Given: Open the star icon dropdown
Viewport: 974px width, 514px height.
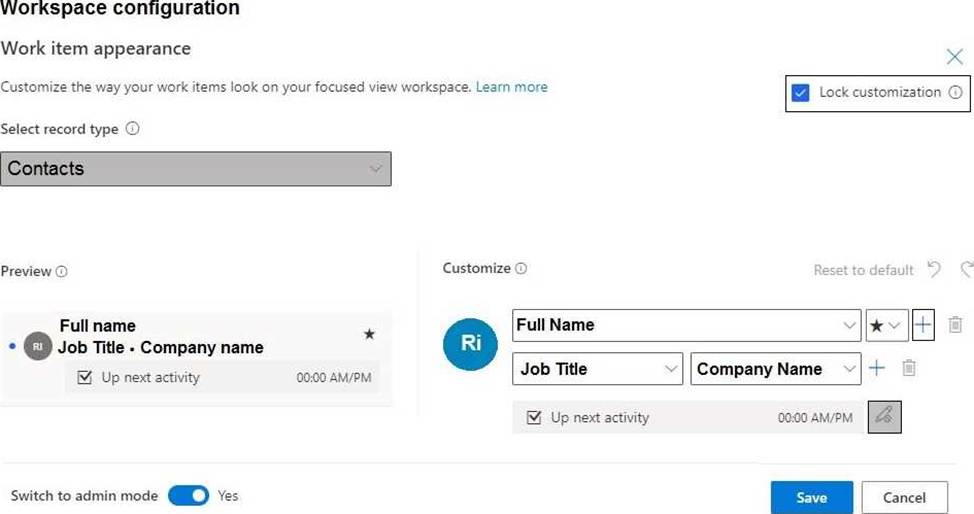Looking at the screenshot, I should pyautogui.click(x=884, y=325).
